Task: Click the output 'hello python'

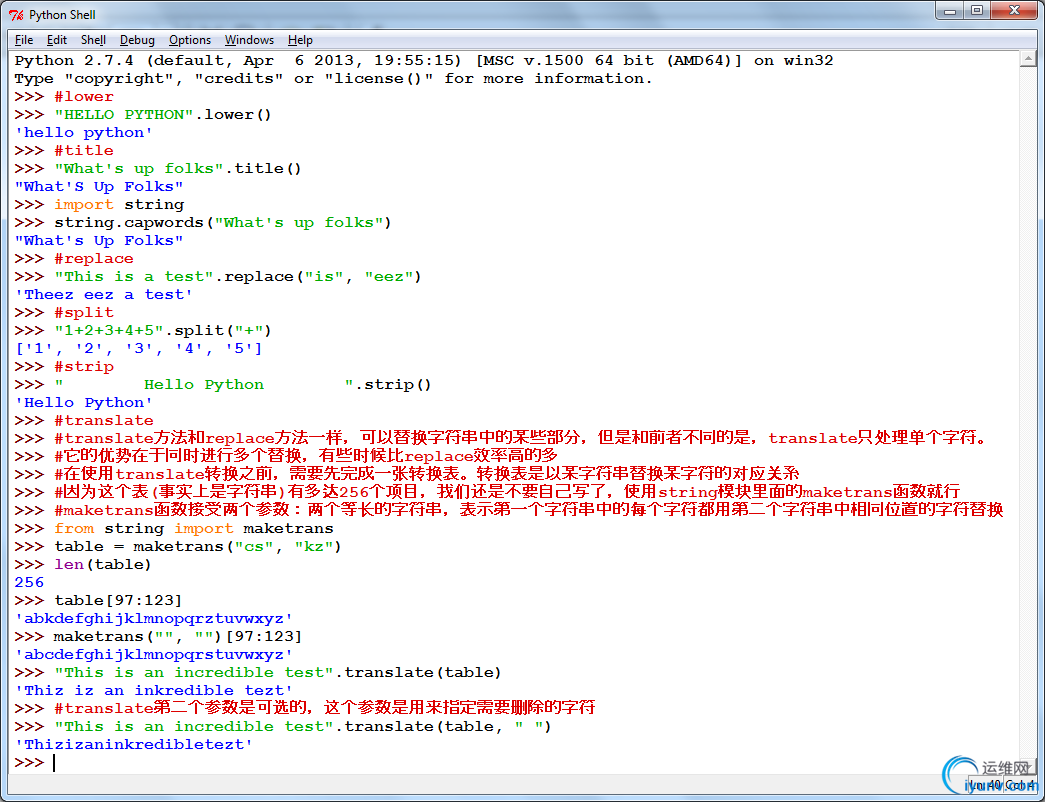Action: point(84,133)
